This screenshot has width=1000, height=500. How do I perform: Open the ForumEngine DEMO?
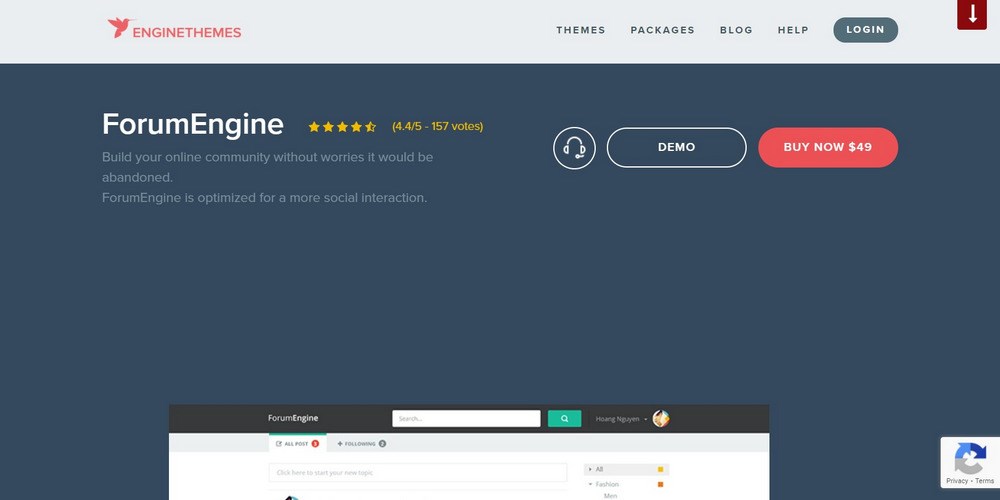pos(676,147)
